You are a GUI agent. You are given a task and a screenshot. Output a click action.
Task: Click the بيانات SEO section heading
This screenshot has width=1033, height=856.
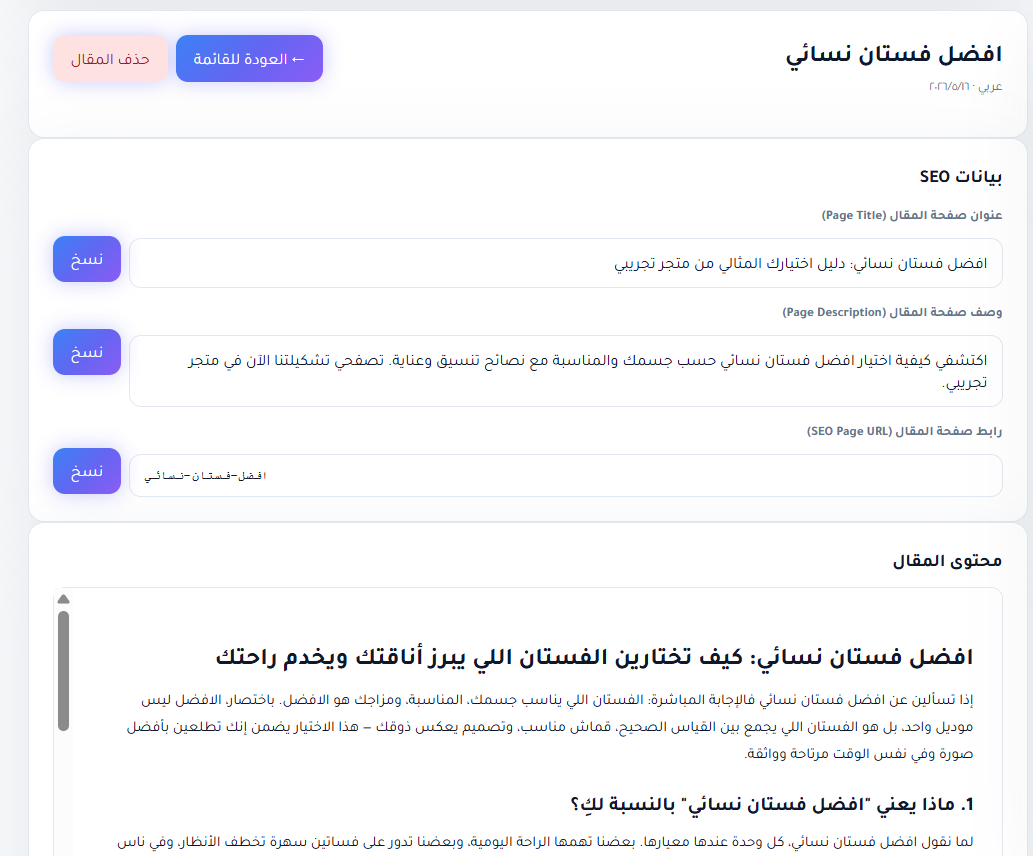961,176
